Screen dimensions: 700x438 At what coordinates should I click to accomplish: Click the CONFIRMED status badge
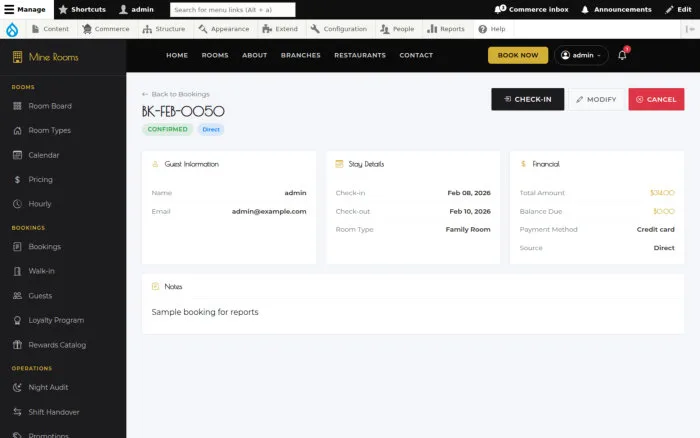[x=167, y=129]
